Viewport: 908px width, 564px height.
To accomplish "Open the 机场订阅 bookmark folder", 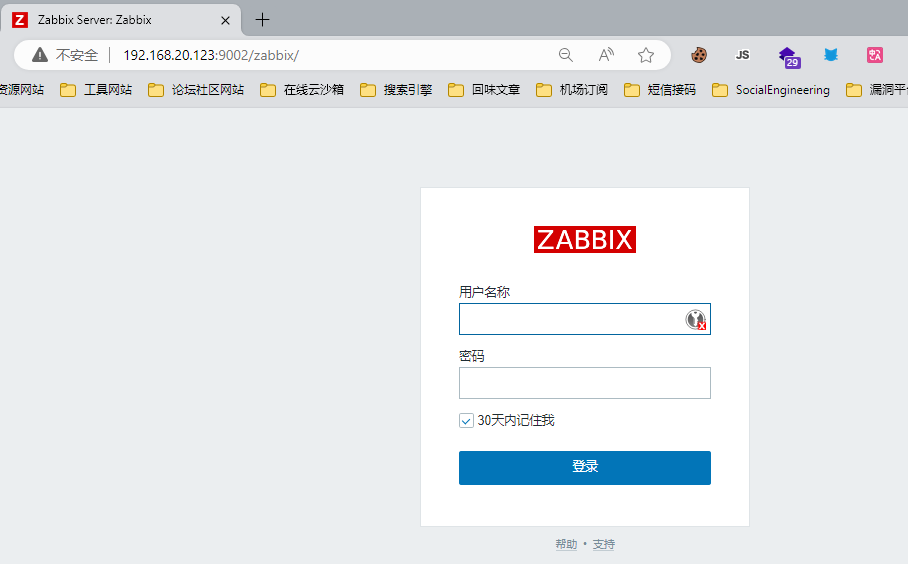I will [572, 90].
